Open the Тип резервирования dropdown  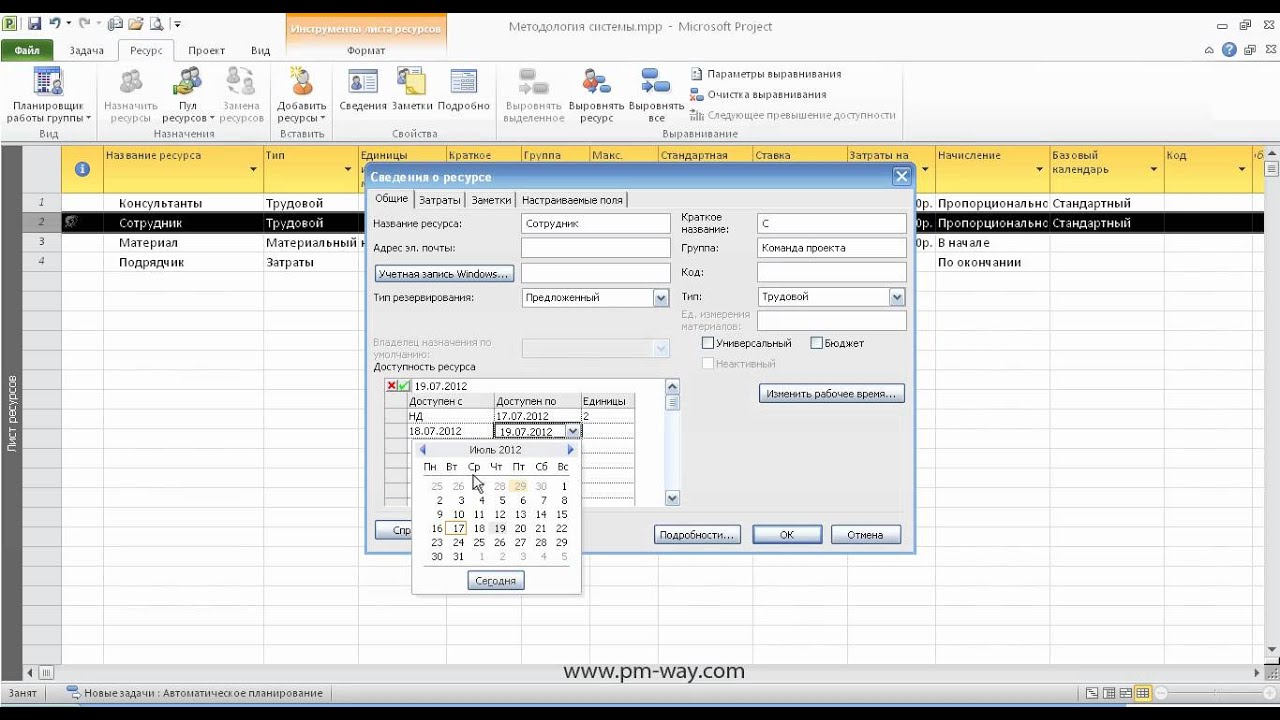pos(660,297)
